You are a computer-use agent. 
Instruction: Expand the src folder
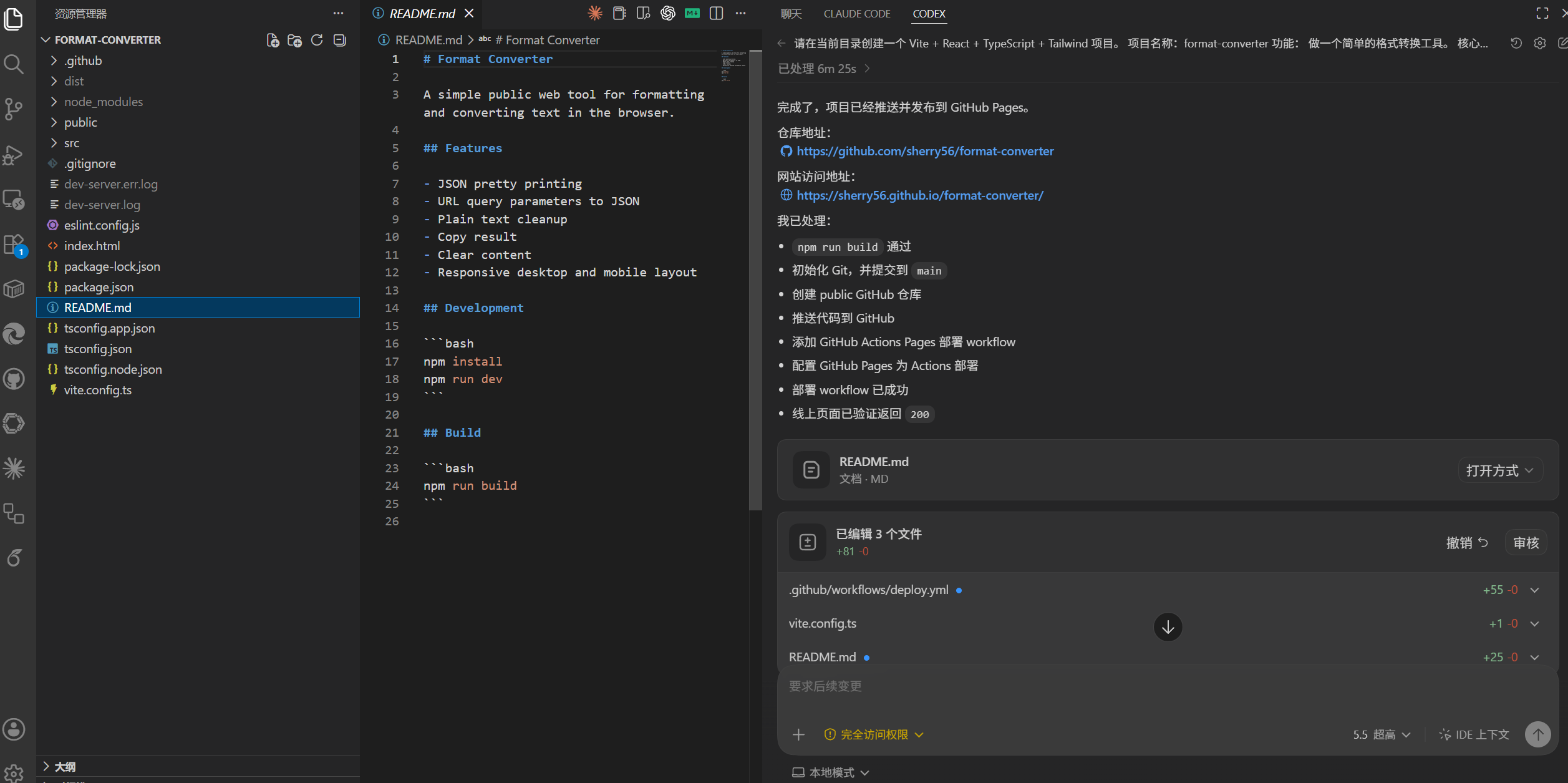pos(198,143)
